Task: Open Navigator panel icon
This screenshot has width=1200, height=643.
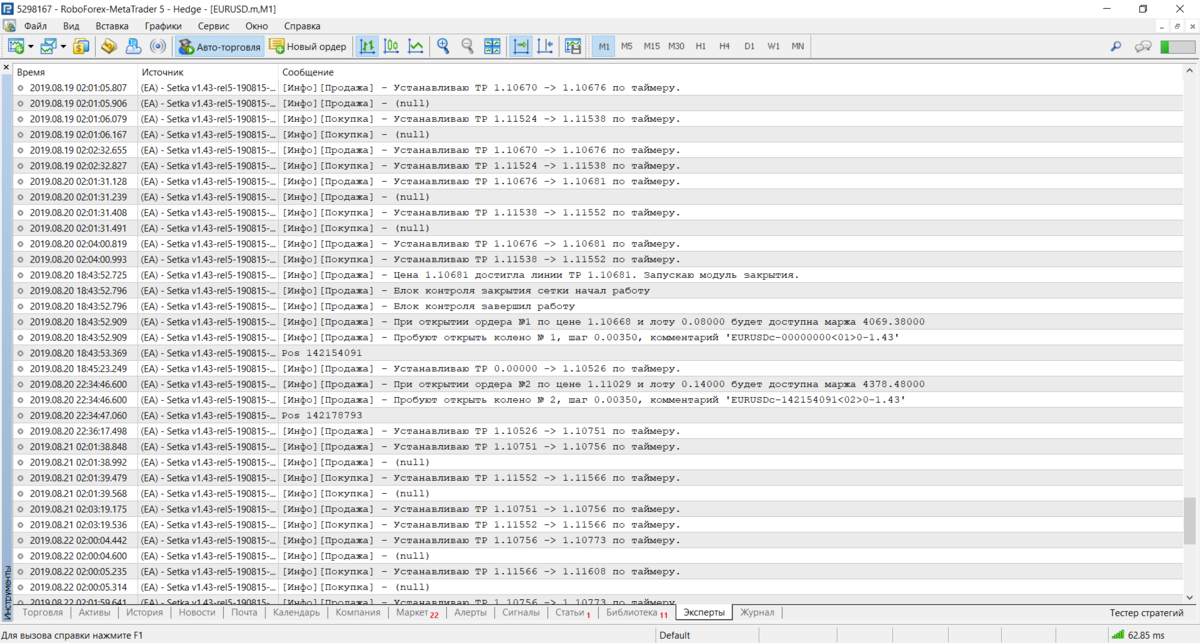Action: (110, 46)
